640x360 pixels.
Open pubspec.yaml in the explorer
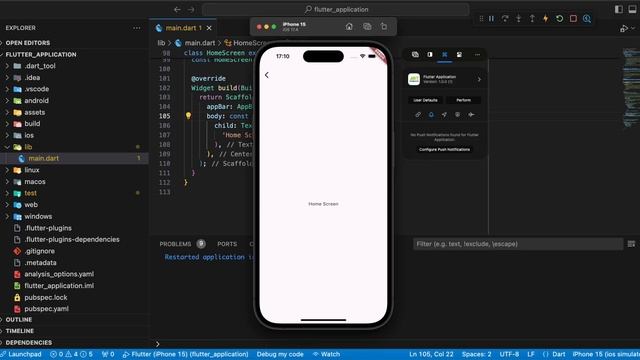point(46,309)
